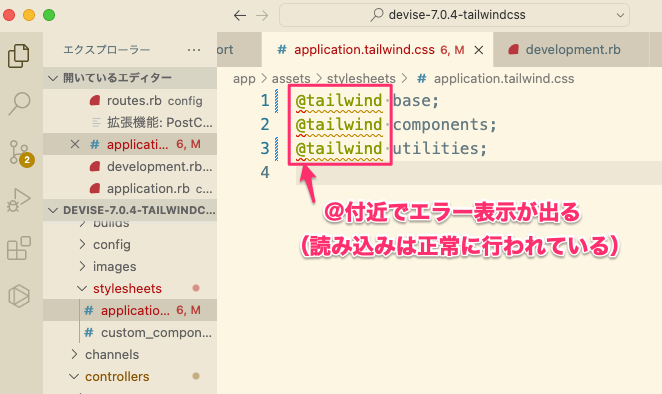The height and width of the screenshot is (394, 662).
Task: Open the Run and Debug view
Action: (19, 201)
